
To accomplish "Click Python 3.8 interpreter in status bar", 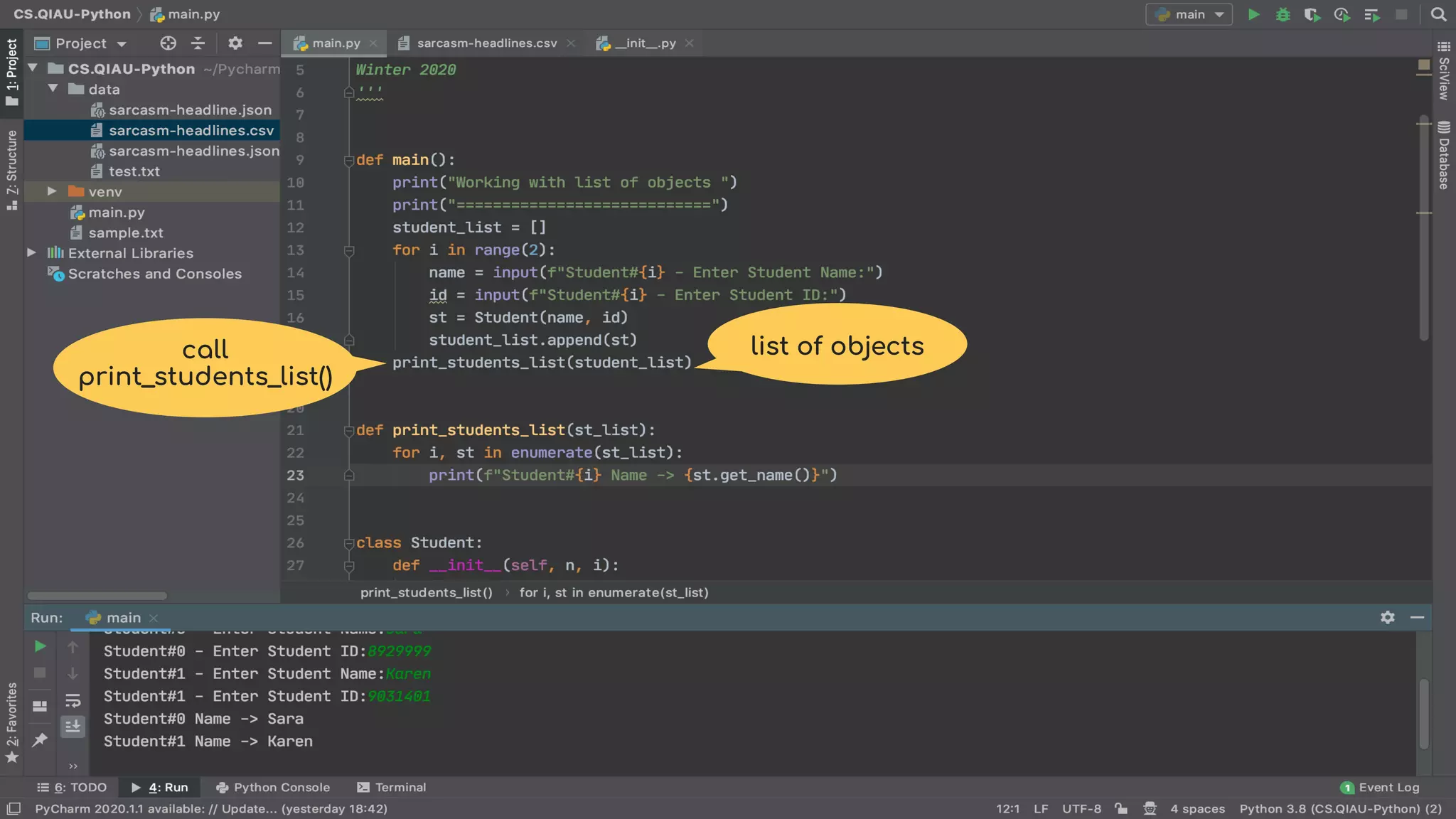I will [1340, 808].
